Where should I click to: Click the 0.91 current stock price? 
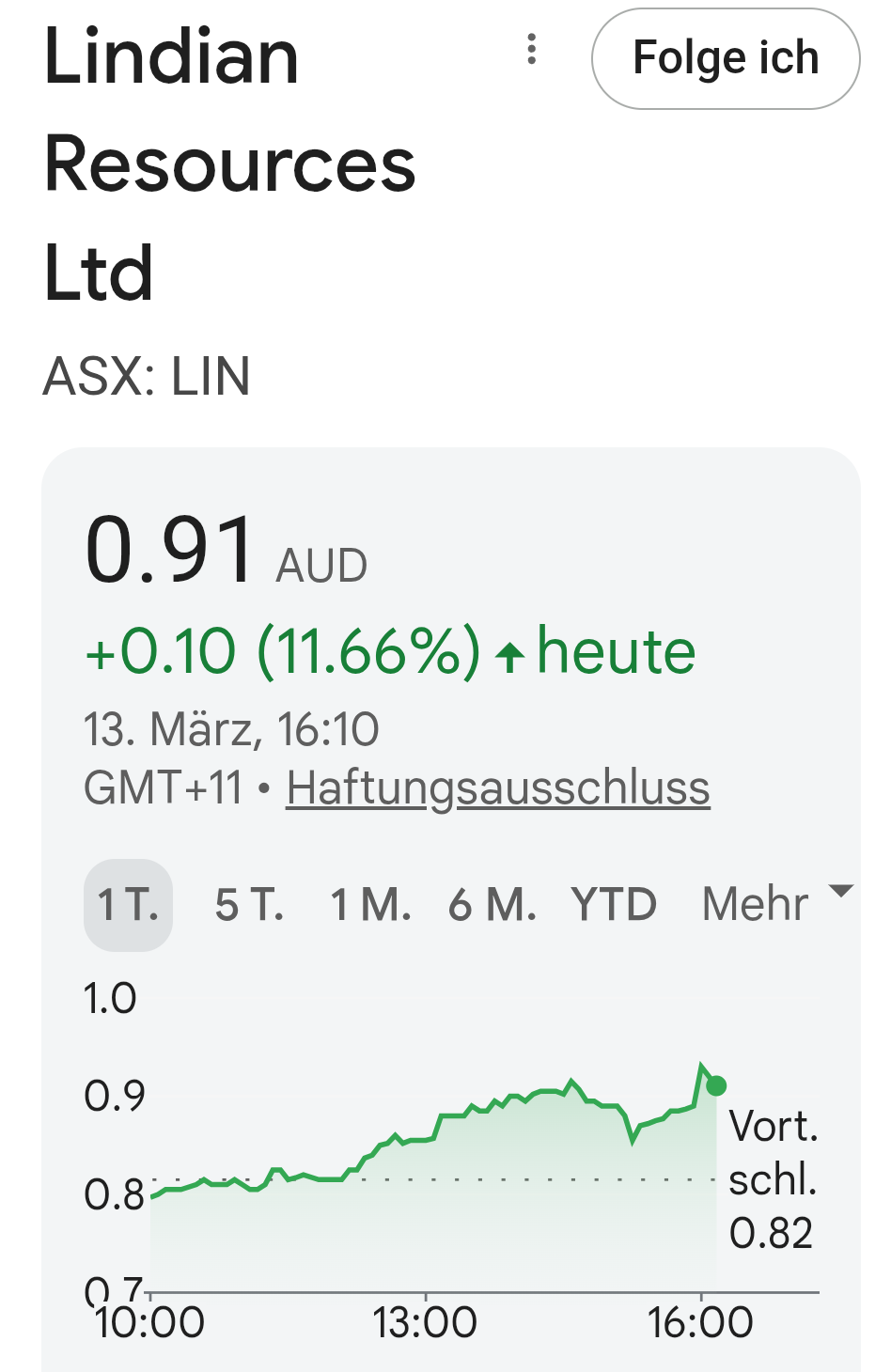click(x=169, y=550)
